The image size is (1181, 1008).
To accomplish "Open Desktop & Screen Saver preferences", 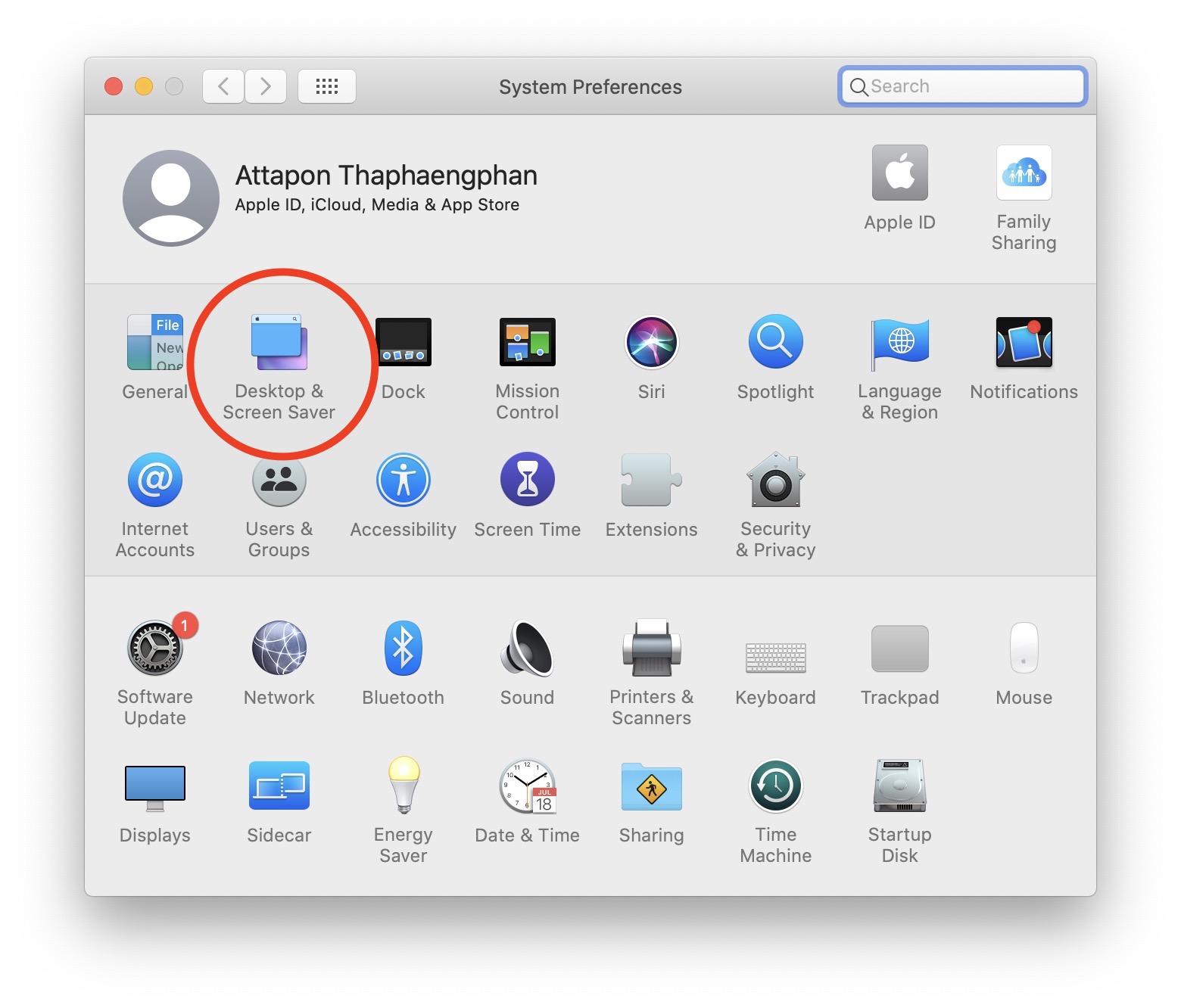I will tap(279, 343).
